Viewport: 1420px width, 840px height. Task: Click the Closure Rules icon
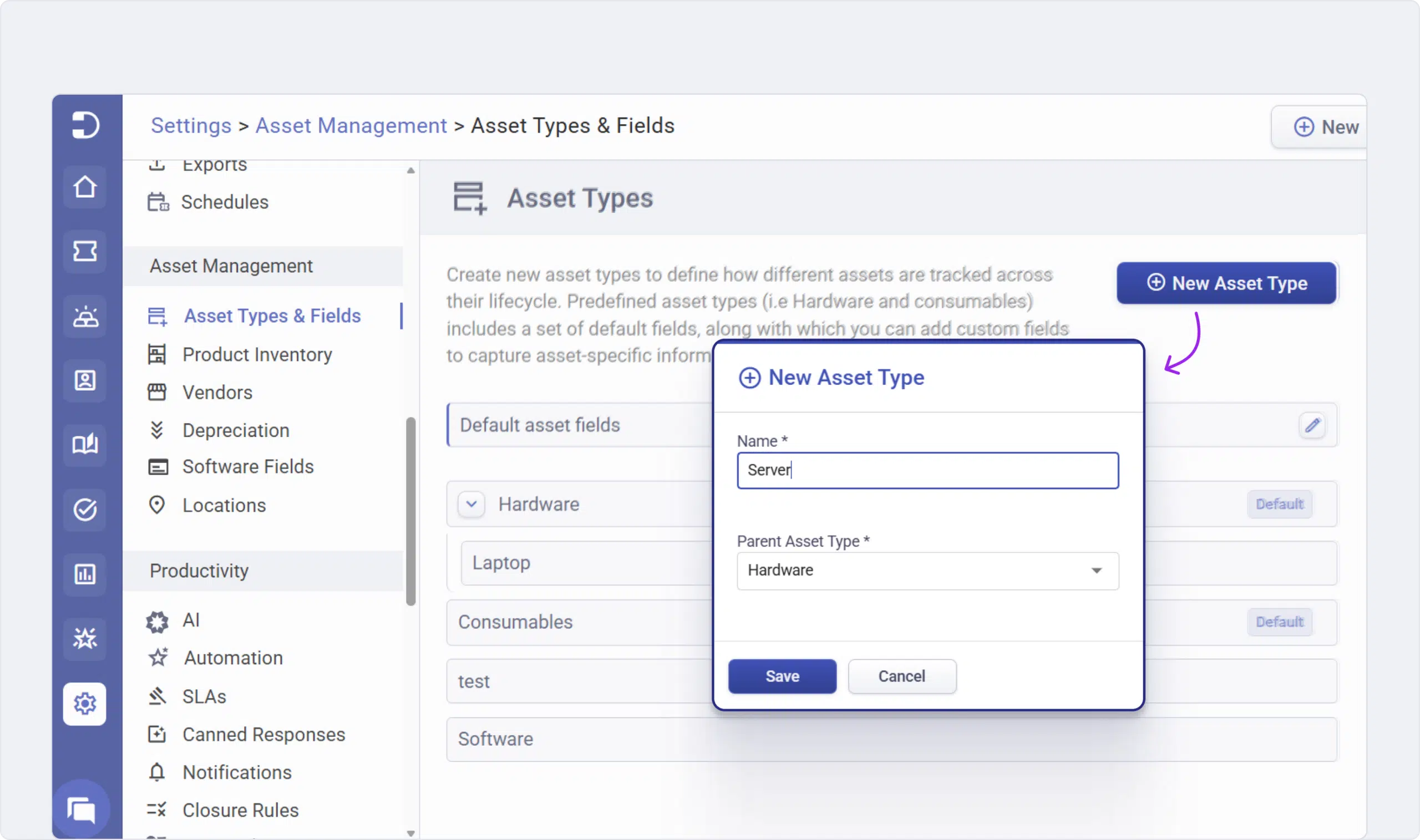tap(157, 810)
